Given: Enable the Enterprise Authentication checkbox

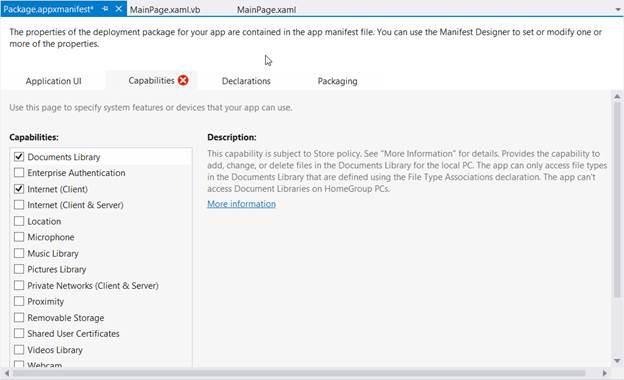Looking at the screenshot, I should click(19, 173).
